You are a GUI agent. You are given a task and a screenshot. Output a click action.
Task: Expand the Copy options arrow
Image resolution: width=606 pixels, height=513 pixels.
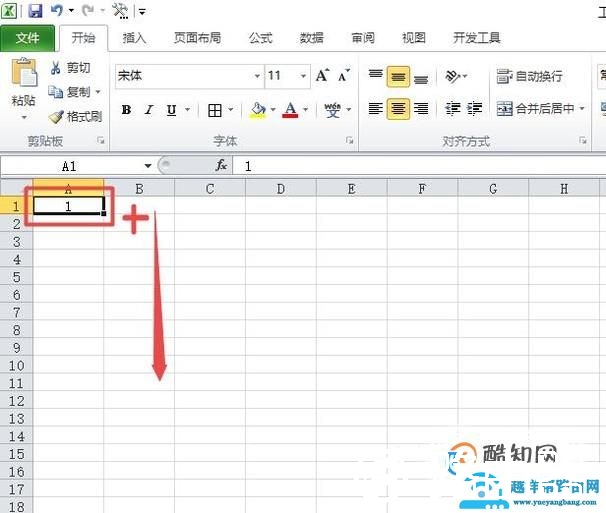[x=98, y=92]
